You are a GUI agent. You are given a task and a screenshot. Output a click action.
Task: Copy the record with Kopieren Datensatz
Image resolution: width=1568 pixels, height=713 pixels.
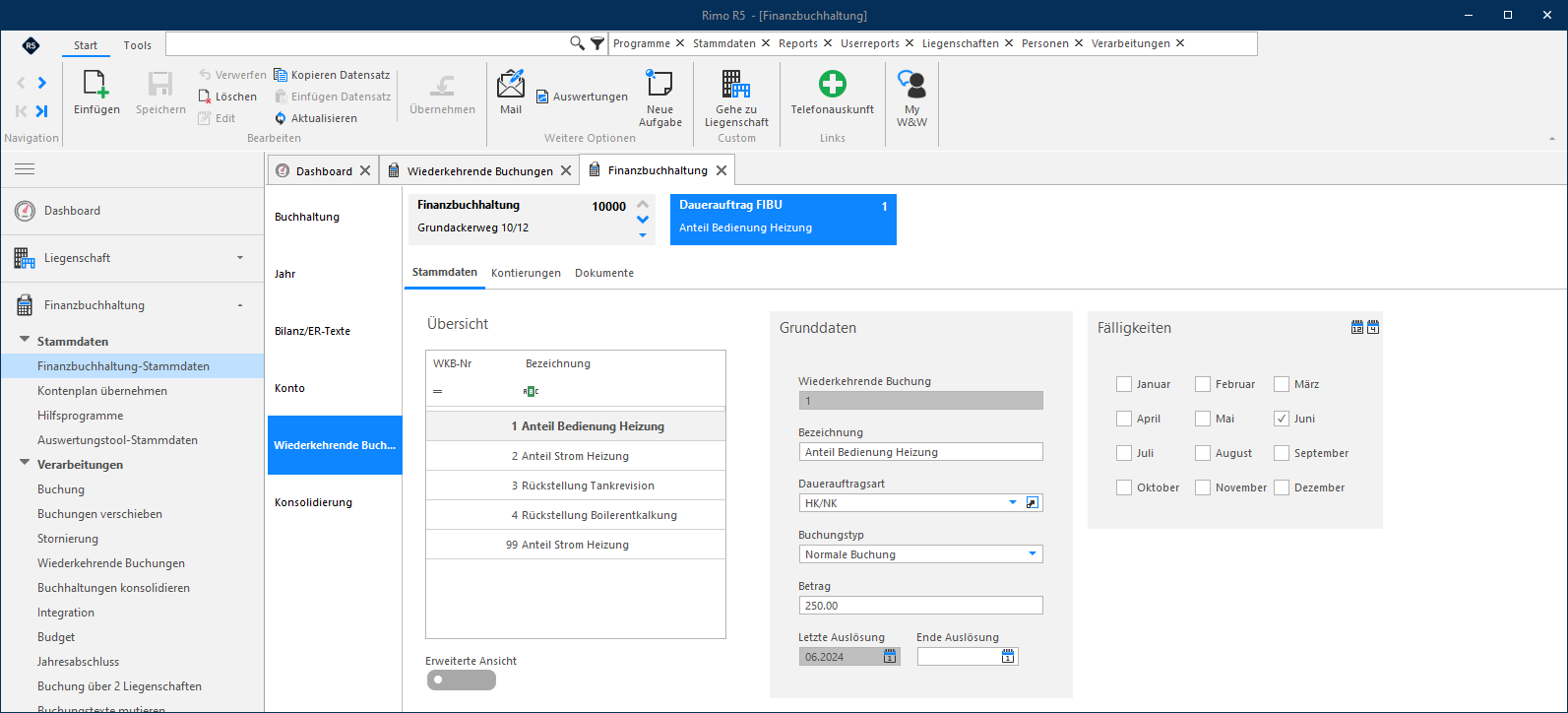point(332,75)
